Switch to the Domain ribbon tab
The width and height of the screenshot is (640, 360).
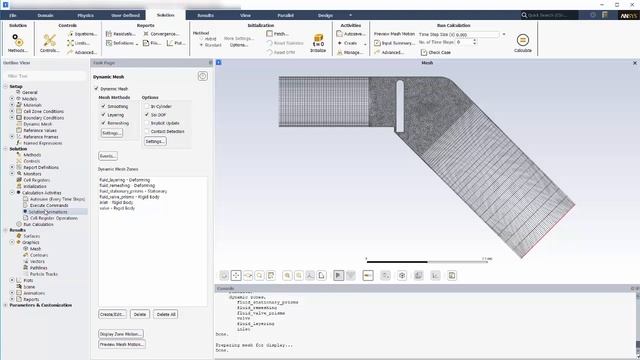(45, 16)
